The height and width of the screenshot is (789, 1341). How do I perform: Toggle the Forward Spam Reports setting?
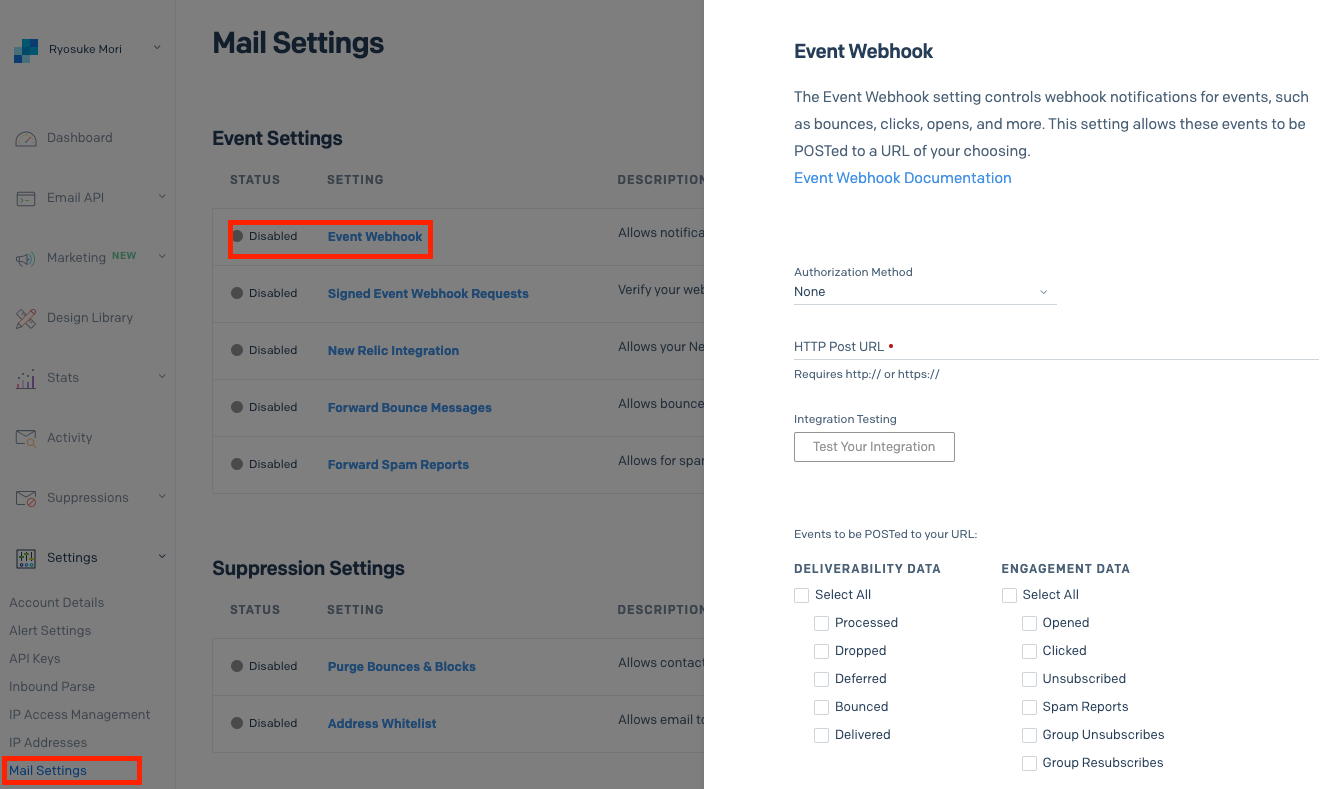point(397,464)
